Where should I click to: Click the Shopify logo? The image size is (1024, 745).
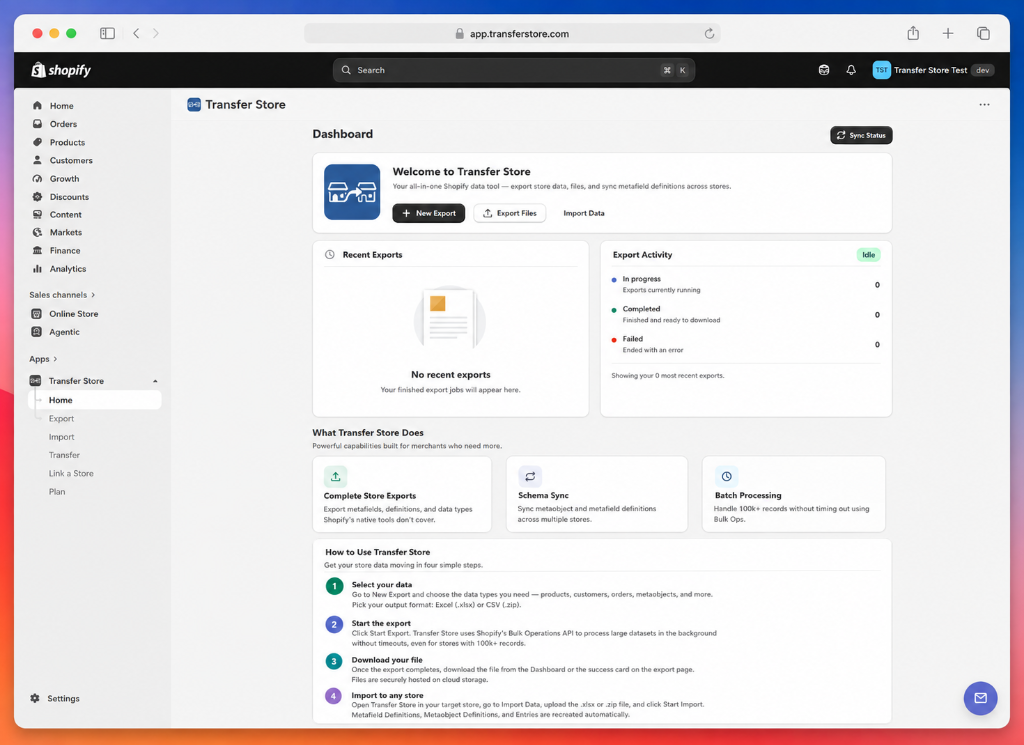coord(61,70)
